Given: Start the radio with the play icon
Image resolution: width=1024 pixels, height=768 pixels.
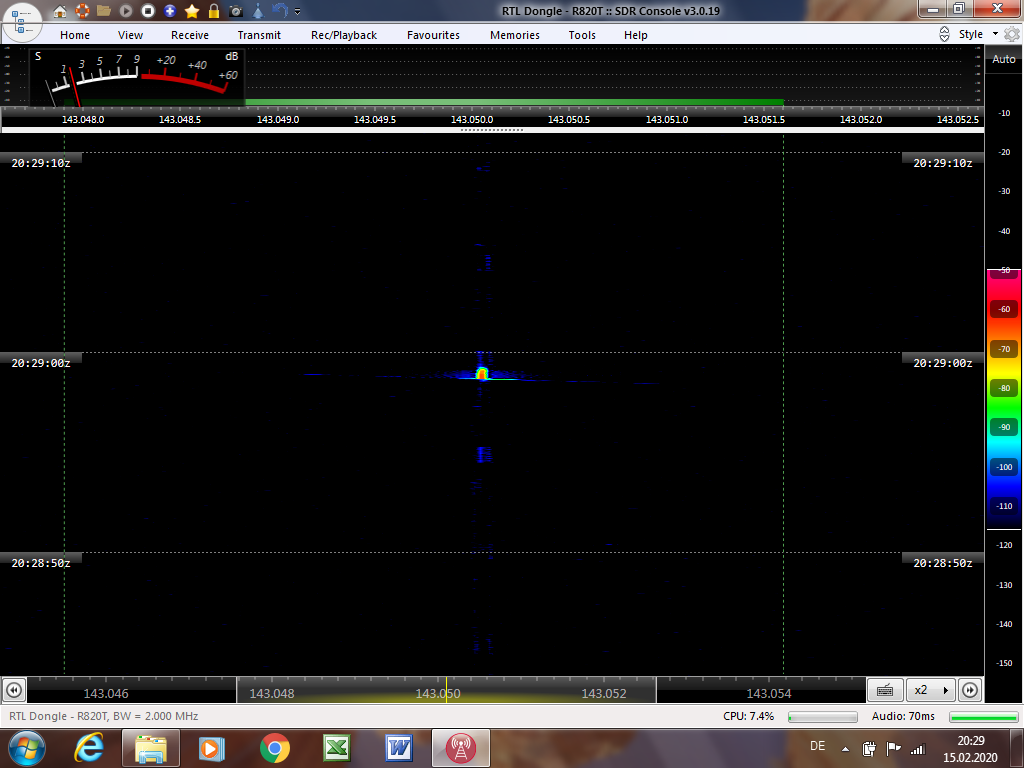Looking at the screenshot, I should click(126, 11).
